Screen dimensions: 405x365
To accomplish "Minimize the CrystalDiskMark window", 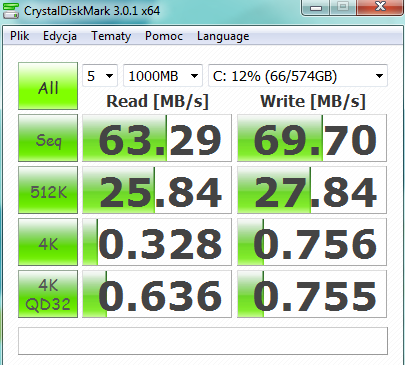I will tap(315, 7).
